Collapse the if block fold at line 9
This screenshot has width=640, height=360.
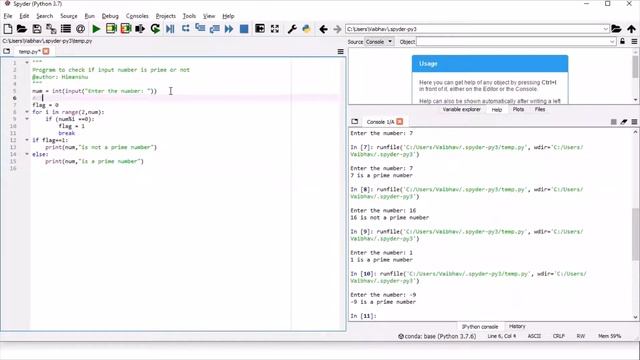click(x=27, y=119)
